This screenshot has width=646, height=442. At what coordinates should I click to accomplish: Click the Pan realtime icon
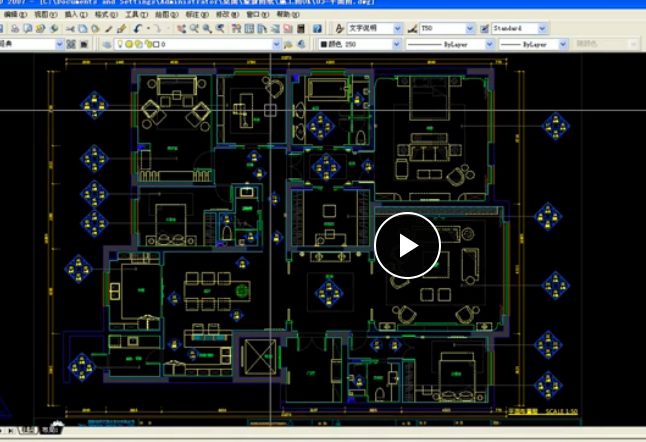(181, 29)
